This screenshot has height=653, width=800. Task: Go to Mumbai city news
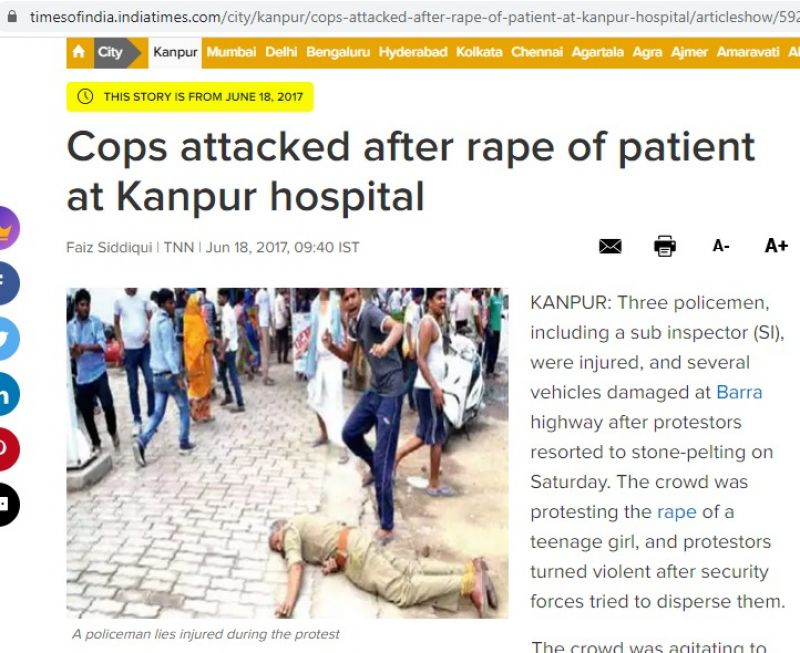(231, 52)
